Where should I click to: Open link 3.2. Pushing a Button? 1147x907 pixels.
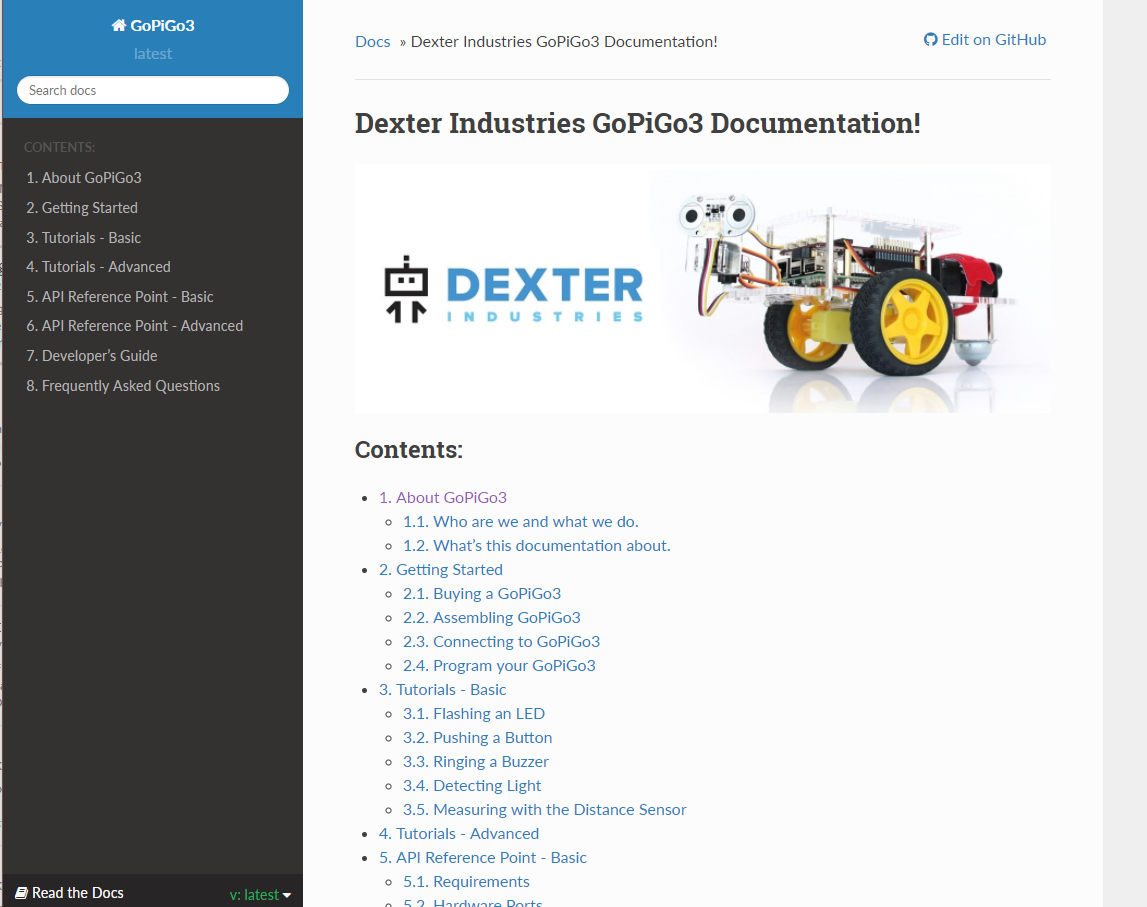(x=478, y=738)
